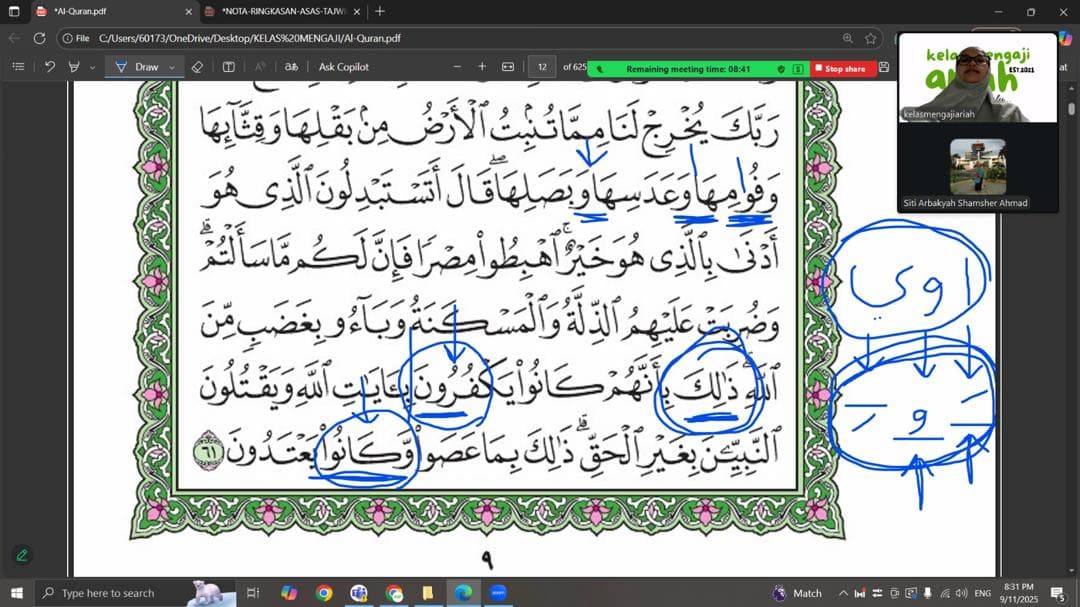This screenshot has width=1080, height=607.
Task: Switch the ENG input language
Action: (x=983, y=593)
